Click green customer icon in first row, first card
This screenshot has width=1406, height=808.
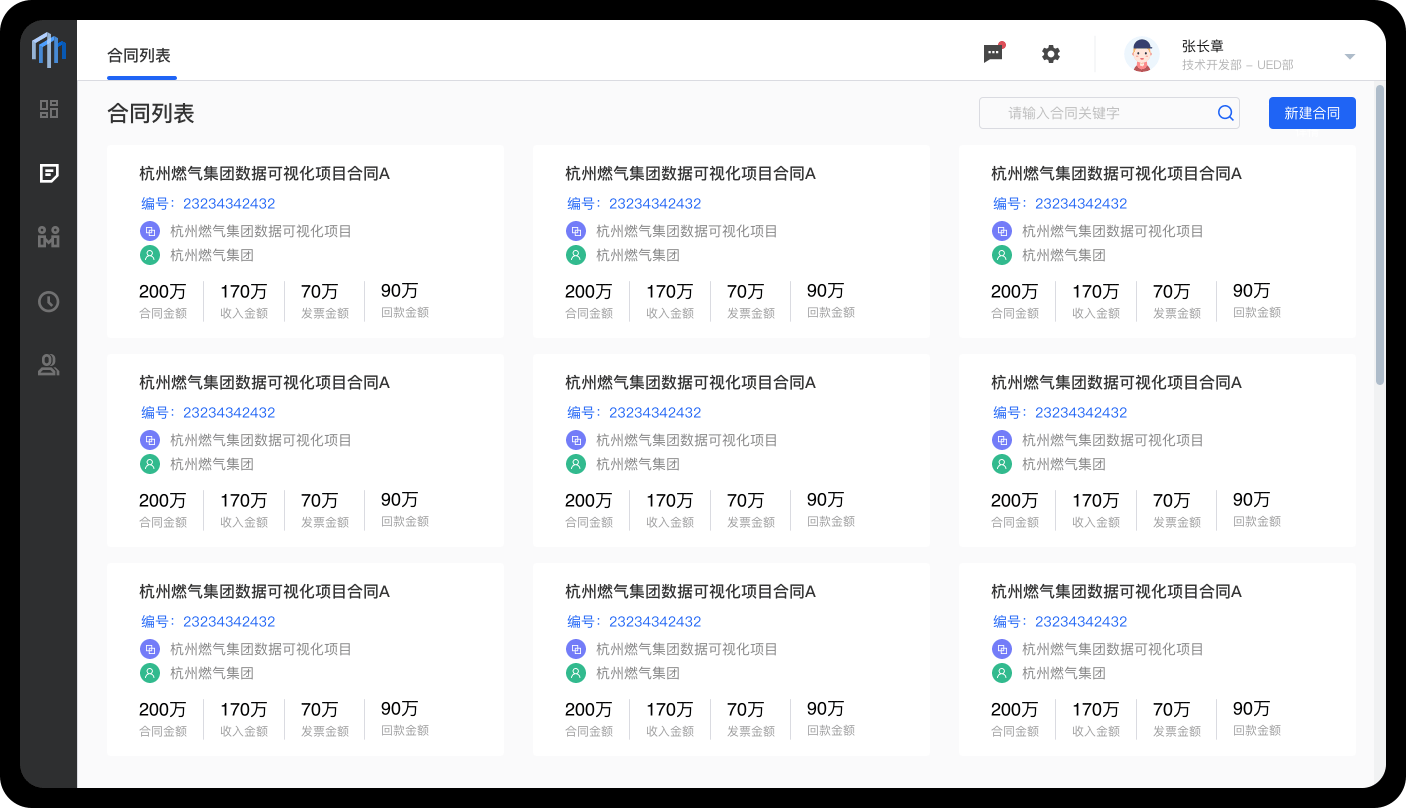coord(150,255)
